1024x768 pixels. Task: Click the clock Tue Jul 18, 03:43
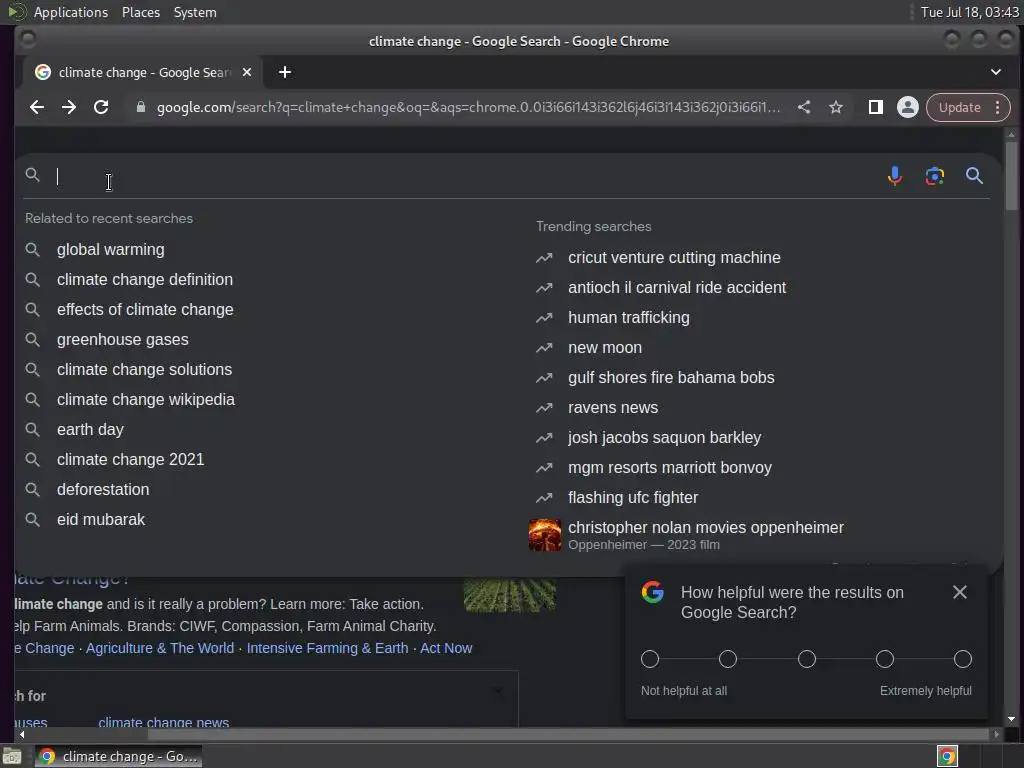(969, 12)
